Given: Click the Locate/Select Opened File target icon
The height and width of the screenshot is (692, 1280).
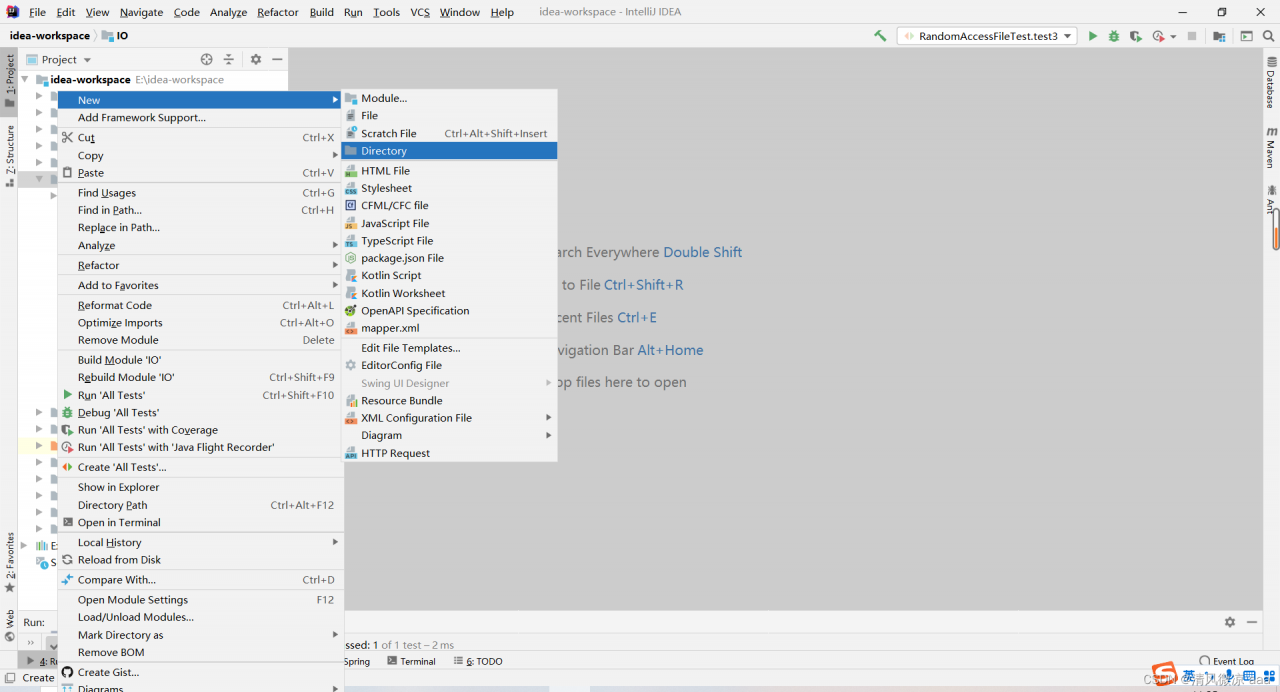Looking at the screenshot, I should [207, 60].
